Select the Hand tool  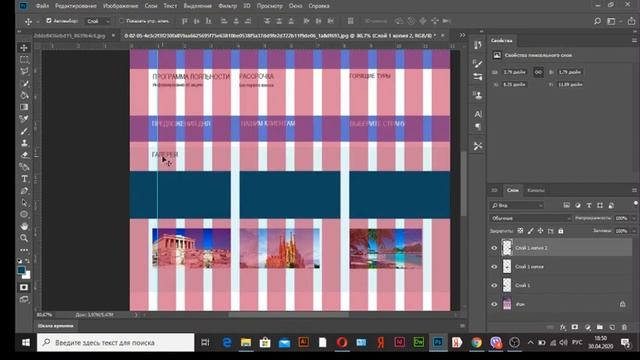click(24, 226)
